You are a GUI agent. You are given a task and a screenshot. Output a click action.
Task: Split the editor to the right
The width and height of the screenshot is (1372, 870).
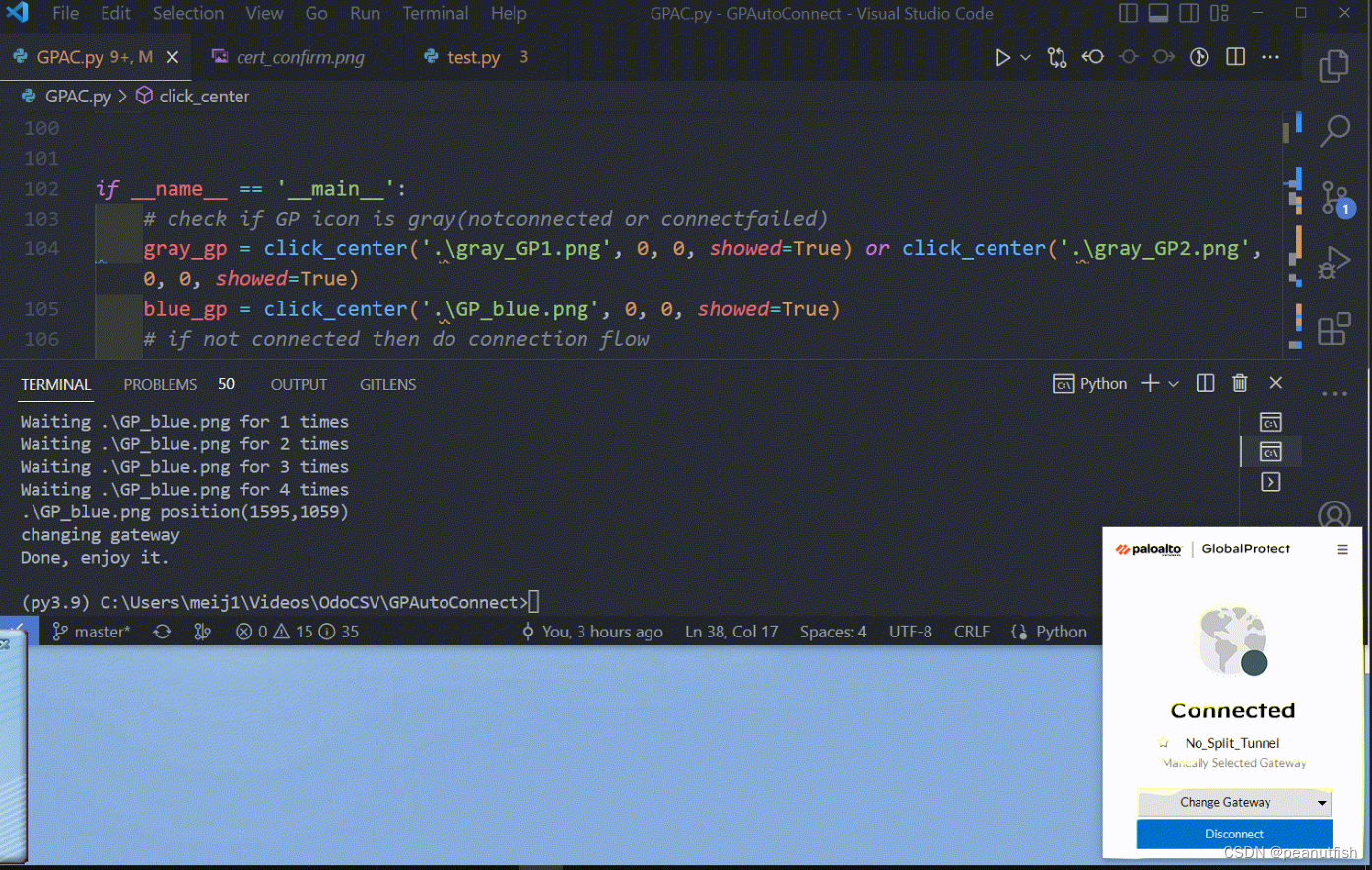pos(1235,57)
